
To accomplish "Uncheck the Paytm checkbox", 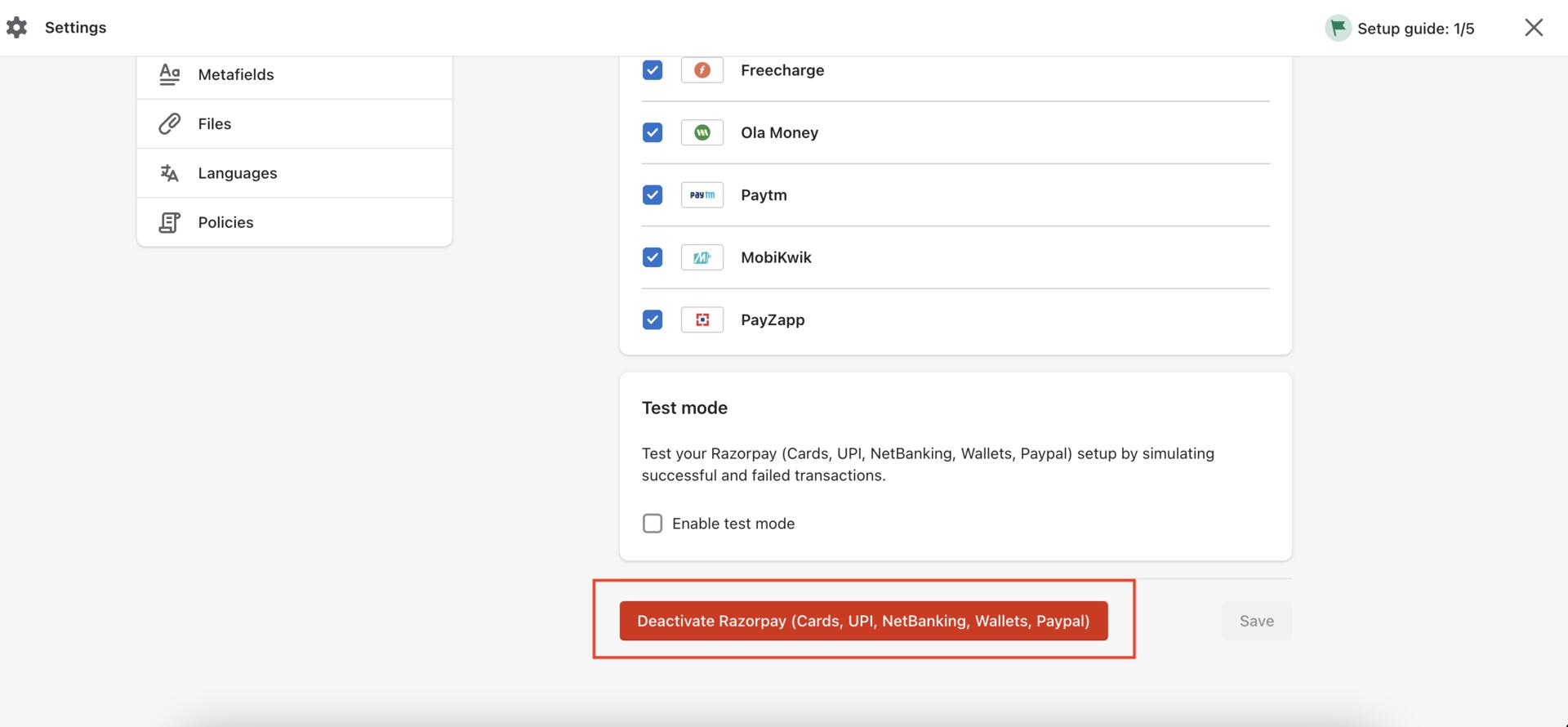I will click(653, 194).
